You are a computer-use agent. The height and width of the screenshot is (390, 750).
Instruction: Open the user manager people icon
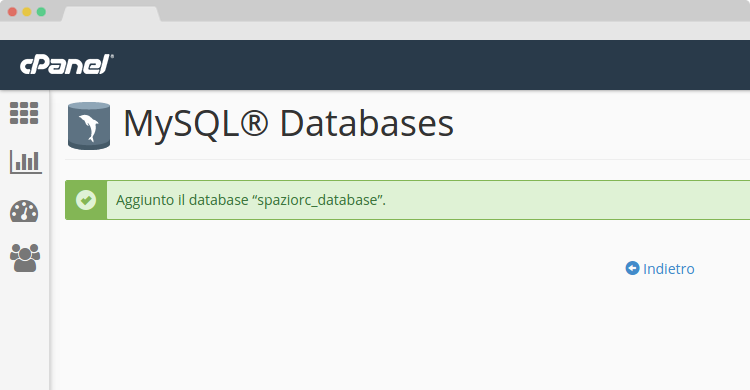pyautogui.click(x=25, y=258)
